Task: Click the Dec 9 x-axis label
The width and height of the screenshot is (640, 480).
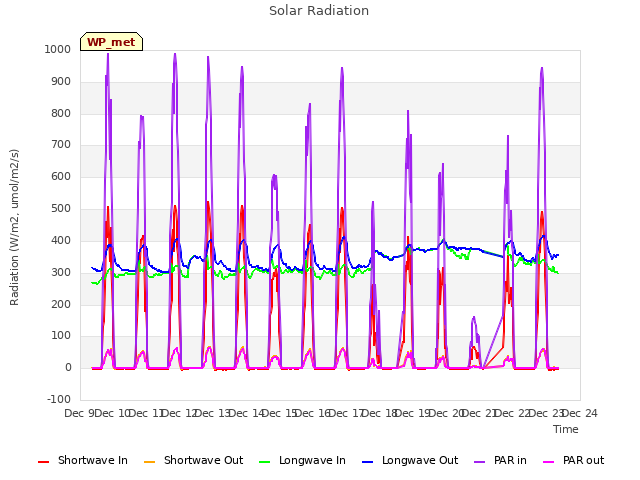Action: (80, 413)
